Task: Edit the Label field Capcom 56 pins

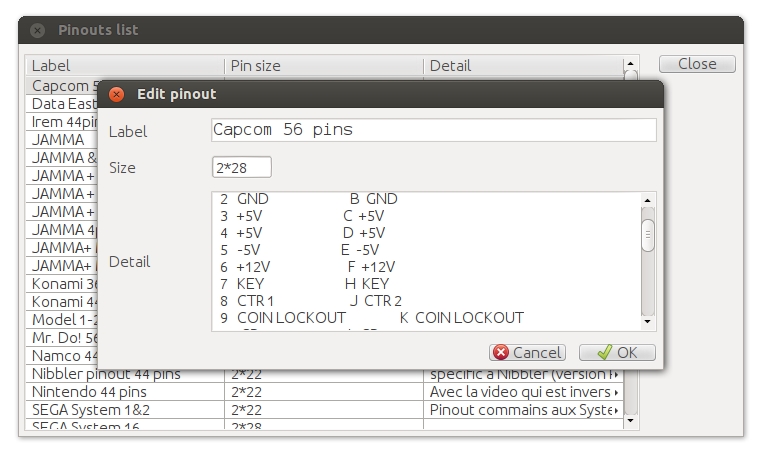Action: point(434,130)
